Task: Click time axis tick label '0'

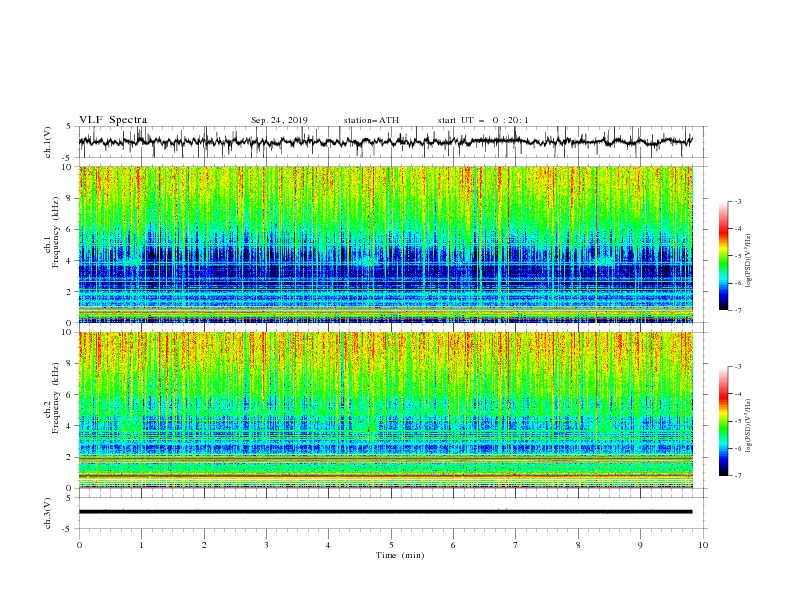Action: pos(79,545)
